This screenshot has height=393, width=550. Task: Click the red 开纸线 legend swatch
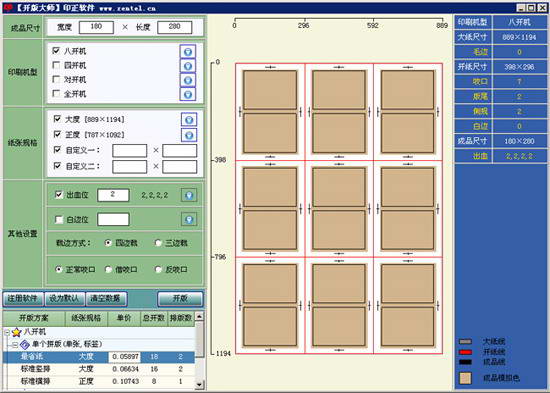465,352
